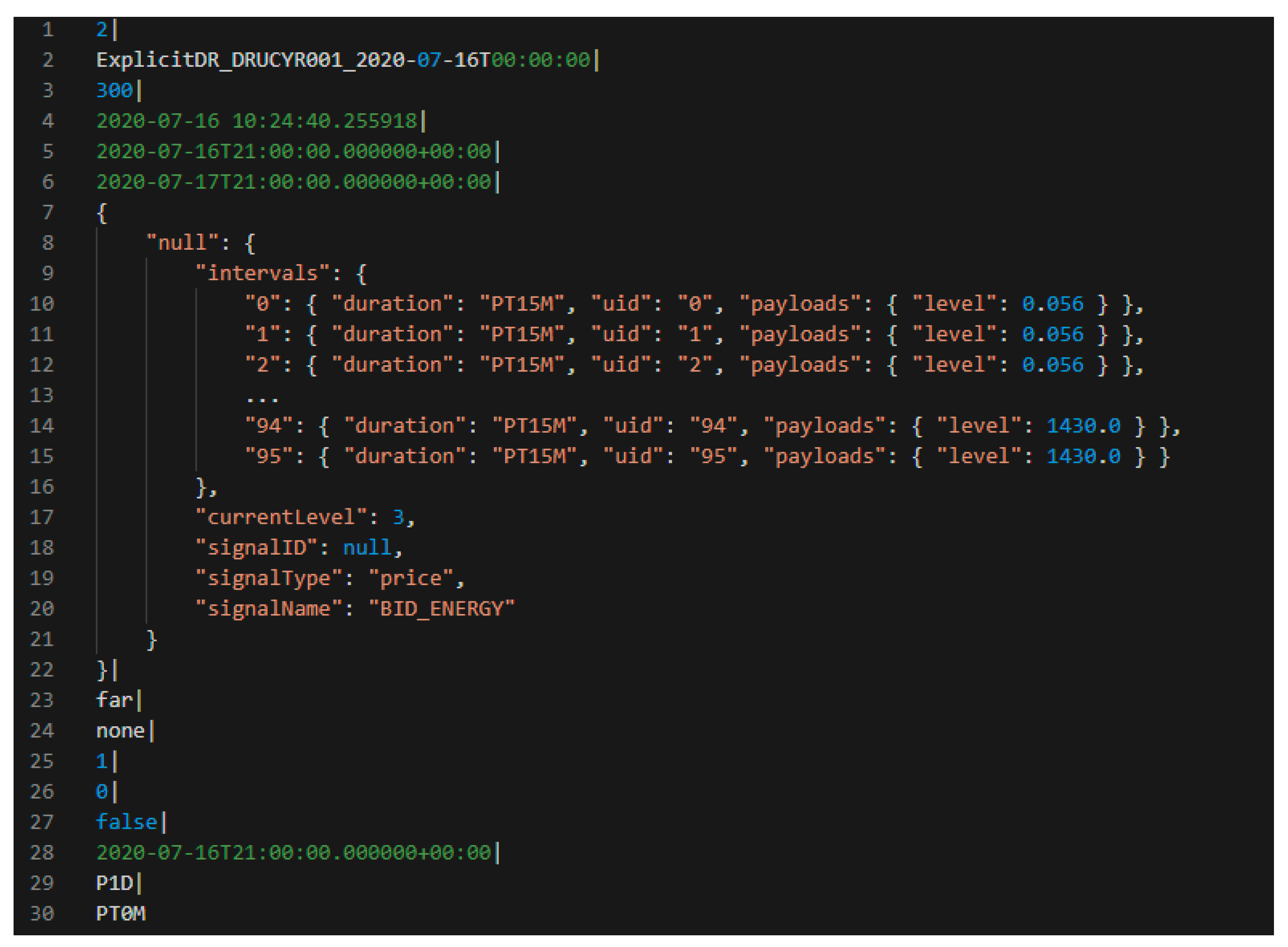This screenshot has width=1288, height=947.
Task: Click the "payloads" key on line 12
Action: pos(800,365)
